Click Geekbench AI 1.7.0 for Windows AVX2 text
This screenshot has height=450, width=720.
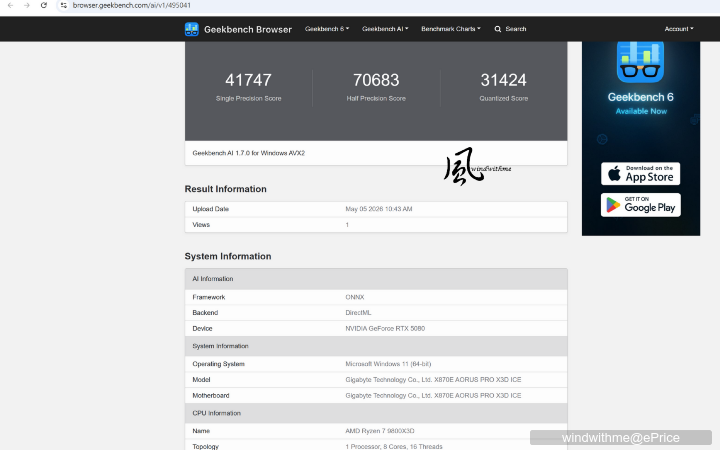click(248, 153)
